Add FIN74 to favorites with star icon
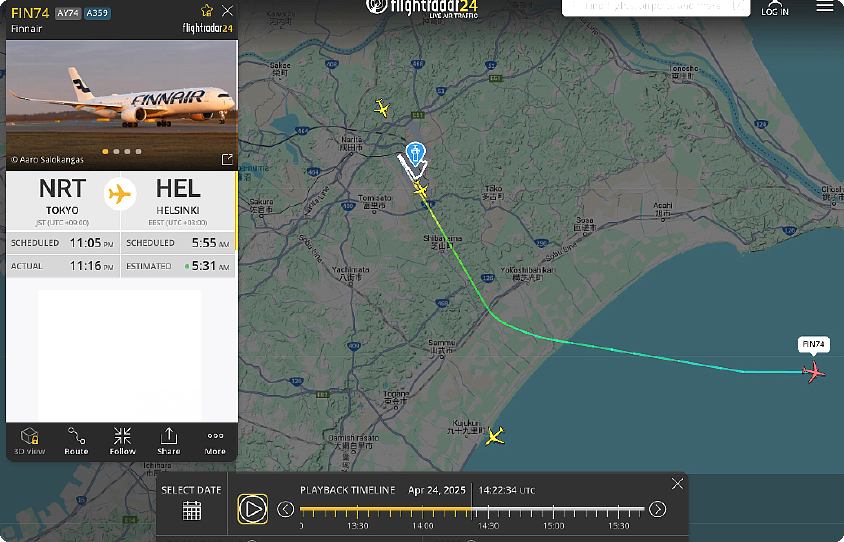The height and width of the screenshot is (542, 844). tap(207, 11)
